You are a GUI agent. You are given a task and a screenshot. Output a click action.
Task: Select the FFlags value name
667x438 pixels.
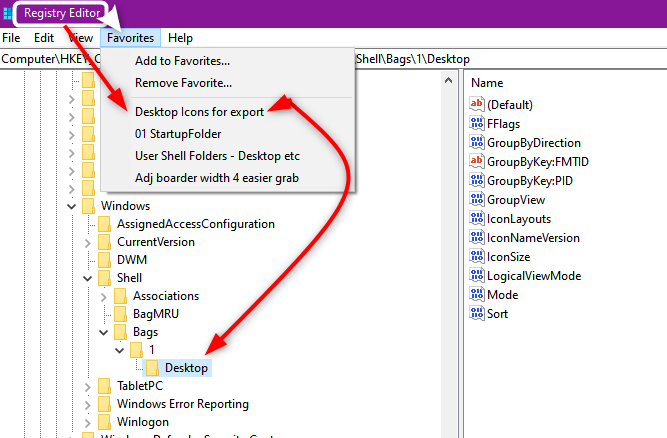point(503,124)
